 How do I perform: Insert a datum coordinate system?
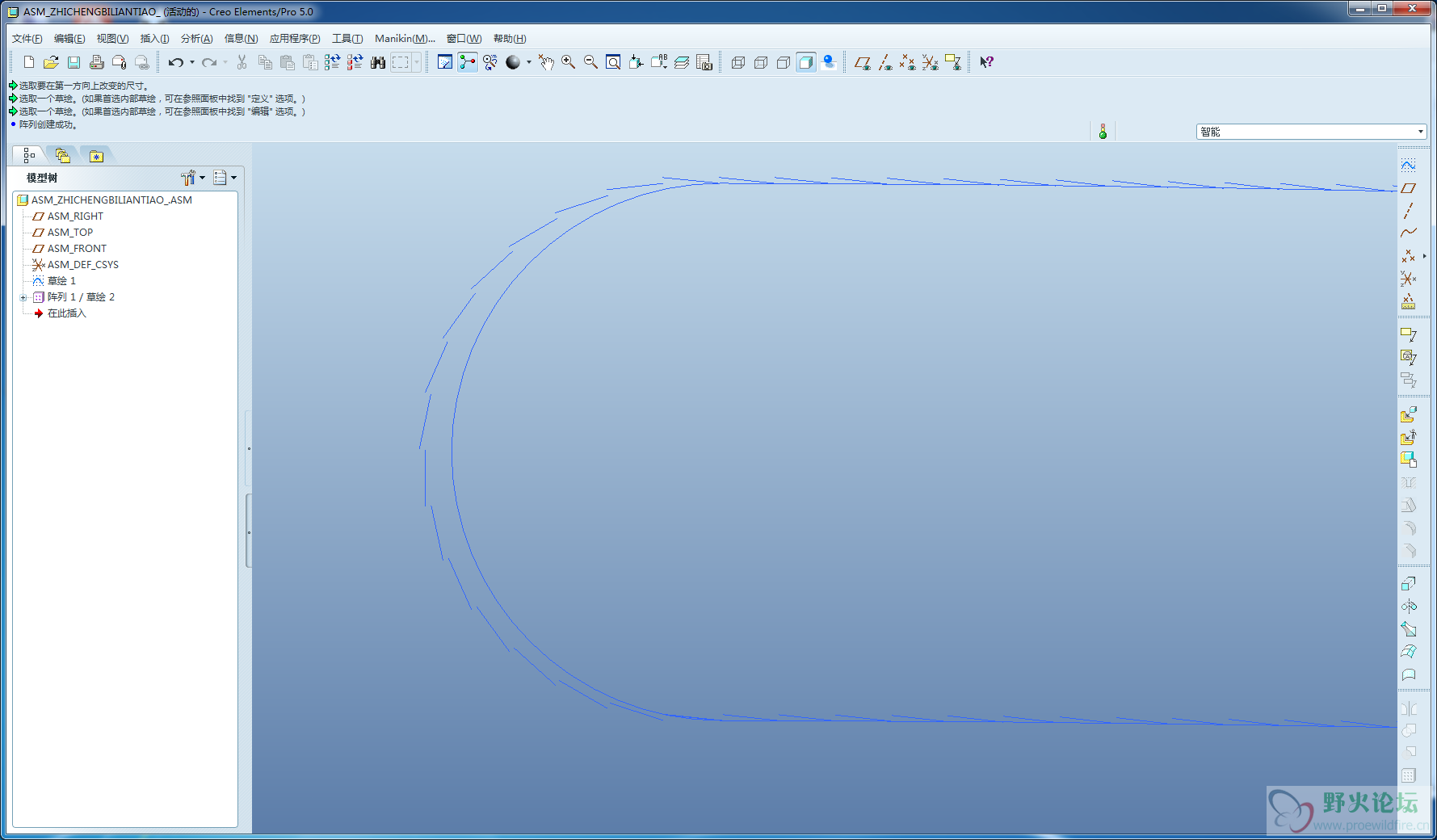click(x=1408, y=278)
